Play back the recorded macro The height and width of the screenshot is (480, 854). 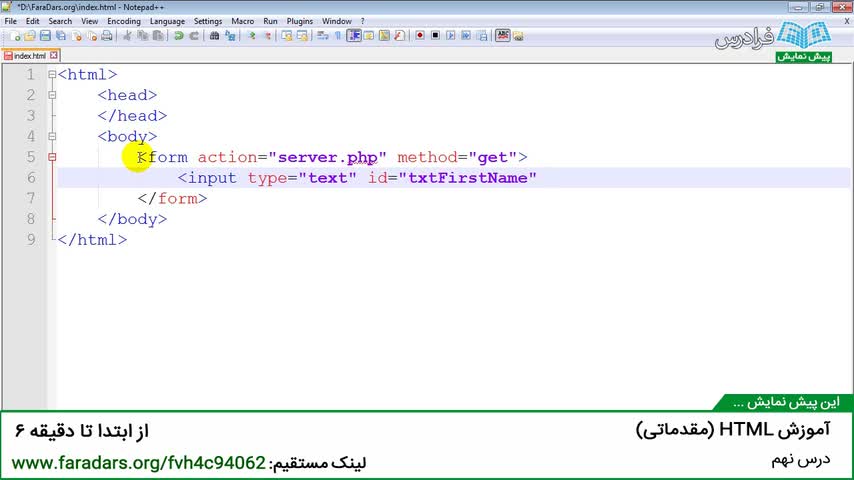[x=450, y=36]
